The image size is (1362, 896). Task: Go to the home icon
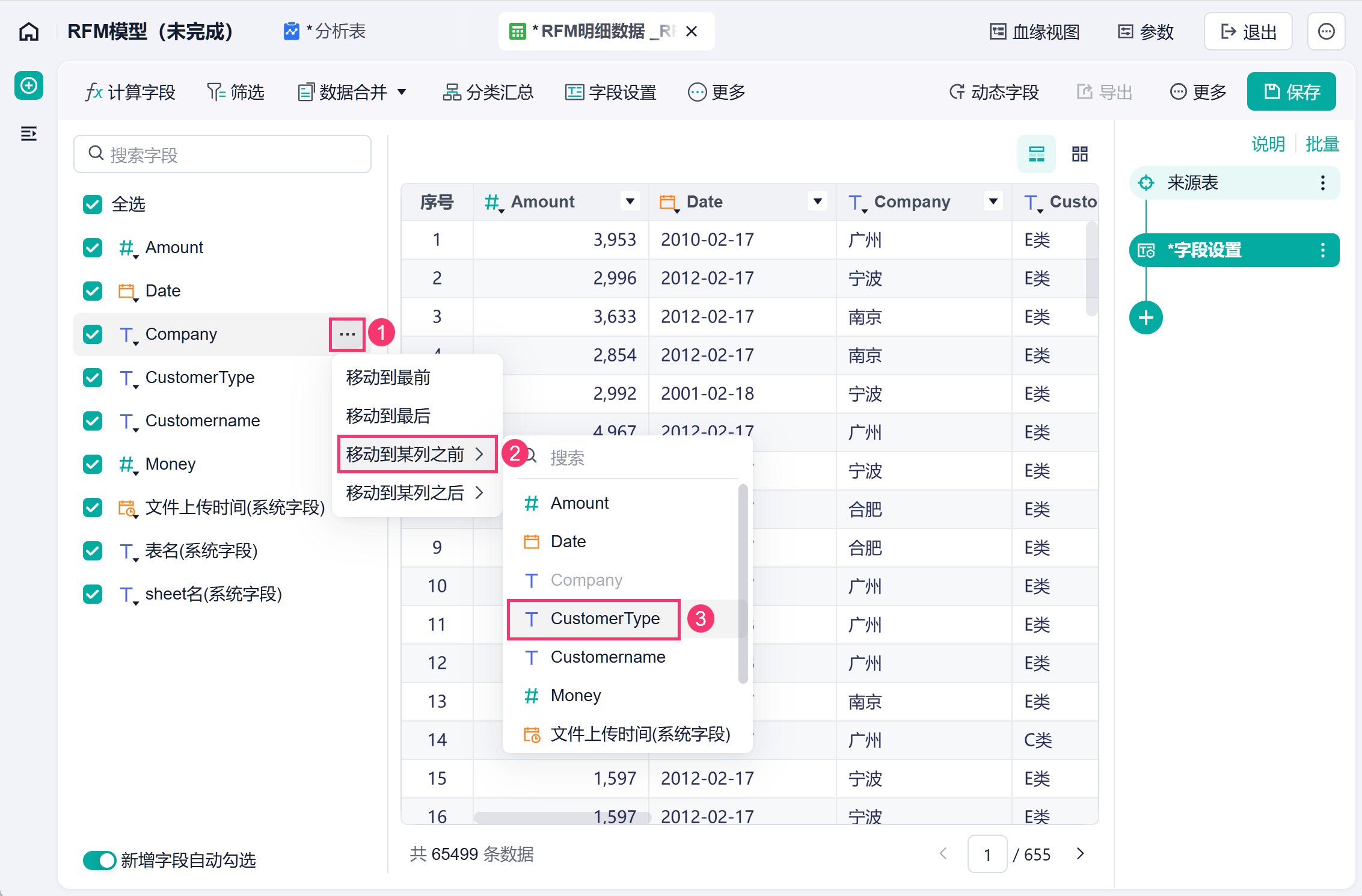[x=29, y=31]
